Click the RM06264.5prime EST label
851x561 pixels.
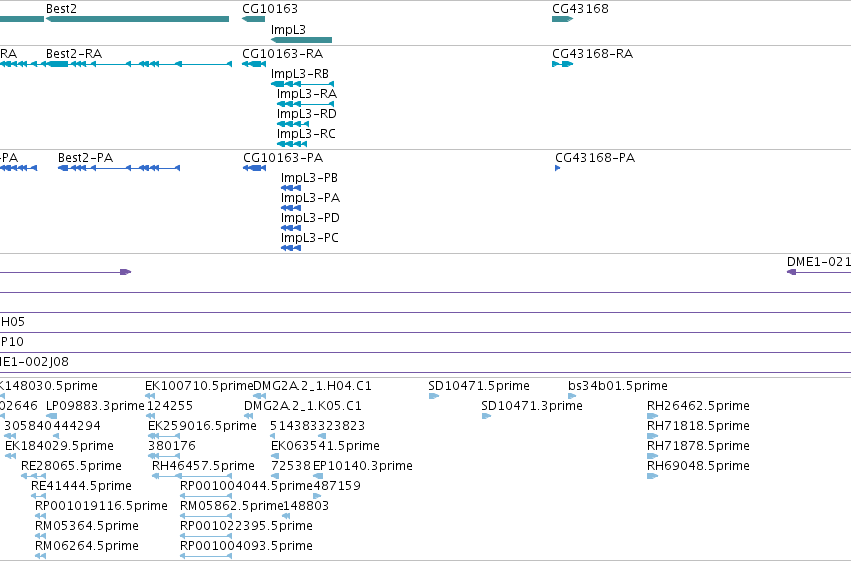point(87,546)
